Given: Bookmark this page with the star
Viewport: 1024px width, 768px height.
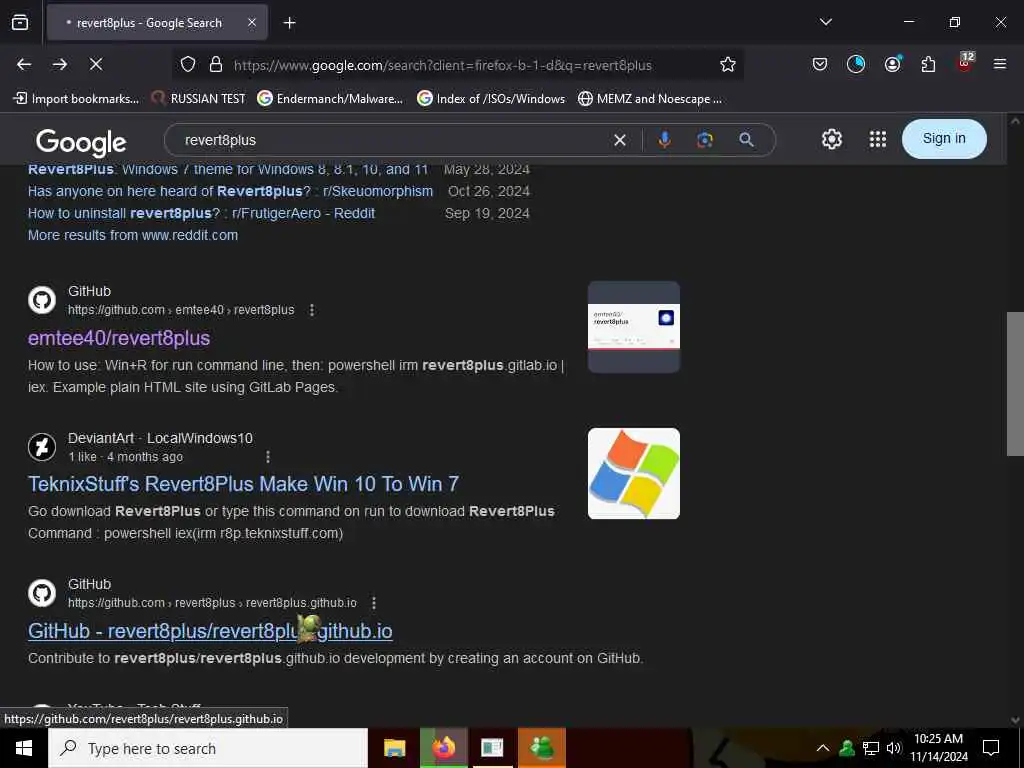Looking at the screenshot, I should 728,65.
